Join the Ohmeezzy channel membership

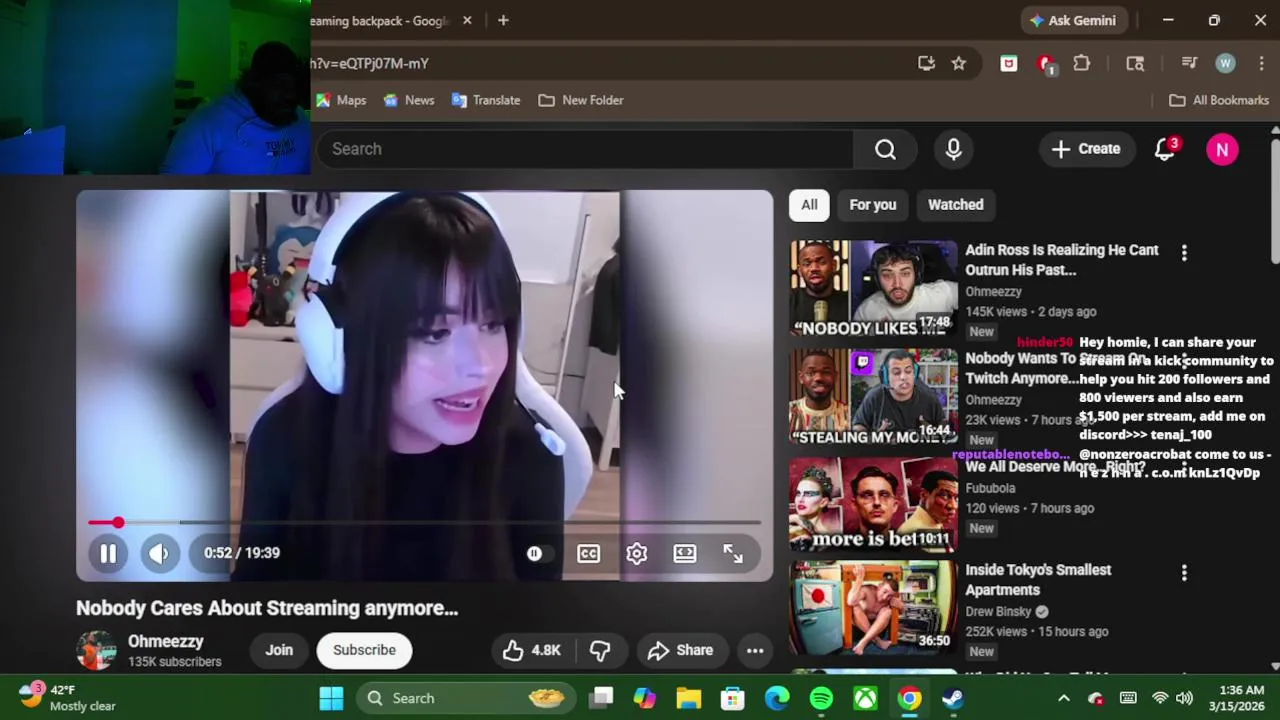pyautogui.click(x=279, y=650)
